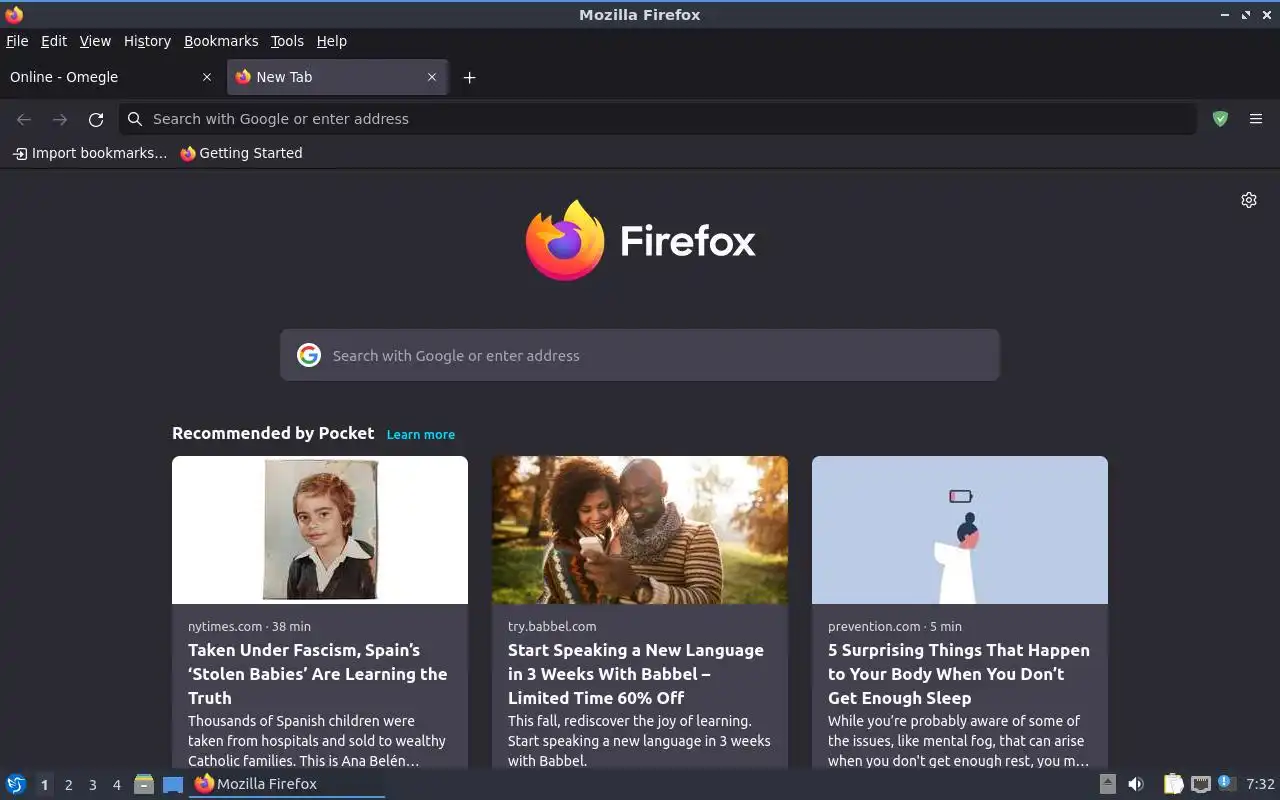Viewport: 1280px width, 800px height.
Task: Click the Back navigation arrow
Action: 24,119
